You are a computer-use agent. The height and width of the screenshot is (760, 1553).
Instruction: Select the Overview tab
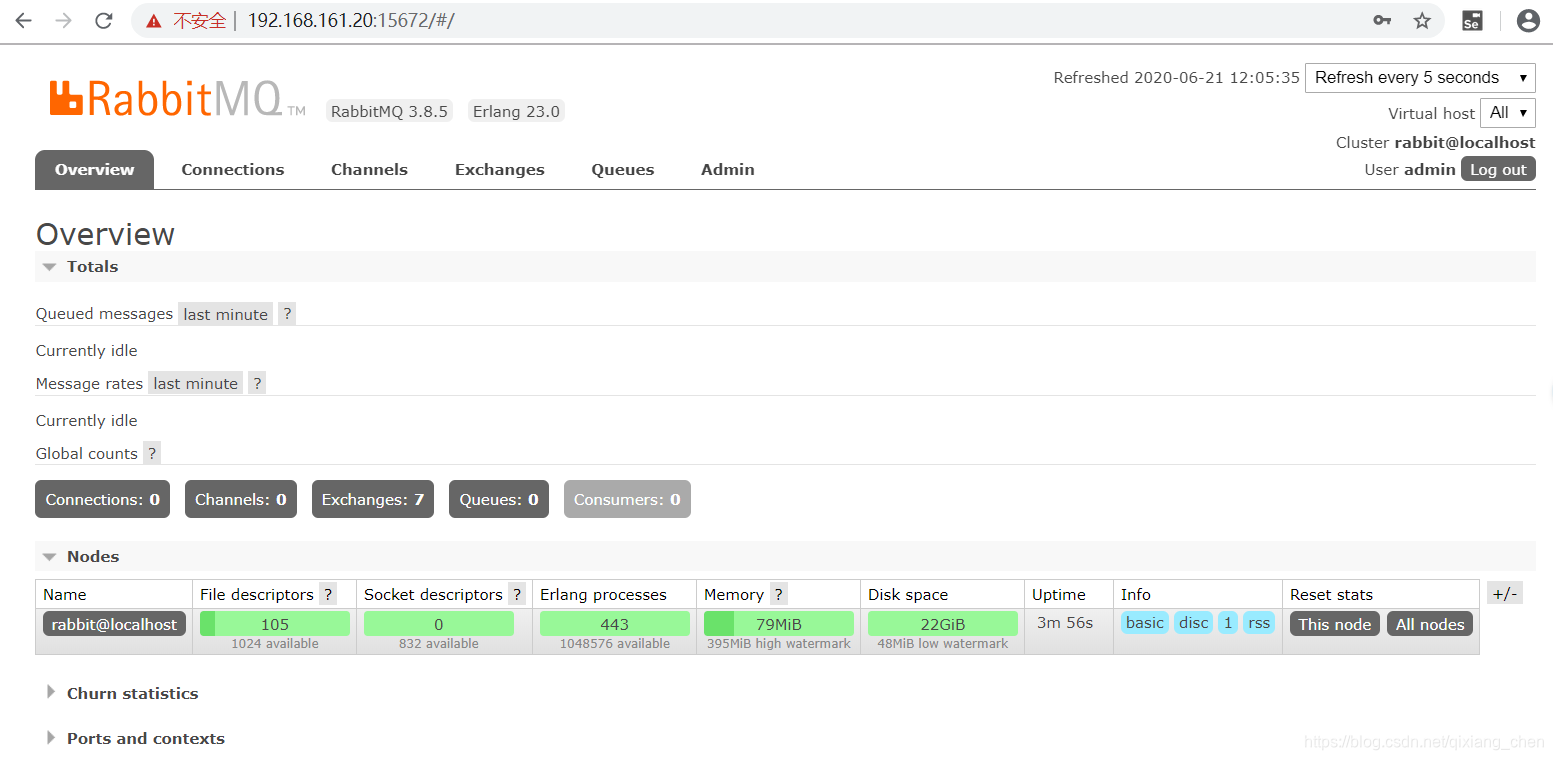tap(95, 170)
